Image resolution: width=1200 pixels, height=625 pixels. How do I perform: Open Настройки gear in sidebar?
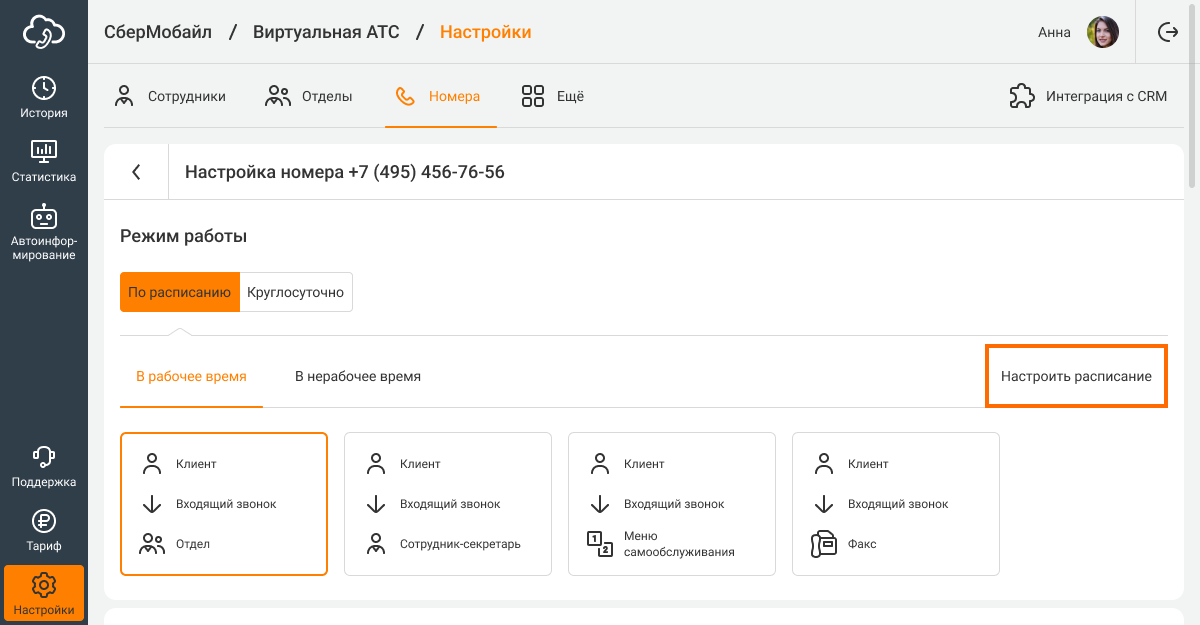tap(44, 584)
